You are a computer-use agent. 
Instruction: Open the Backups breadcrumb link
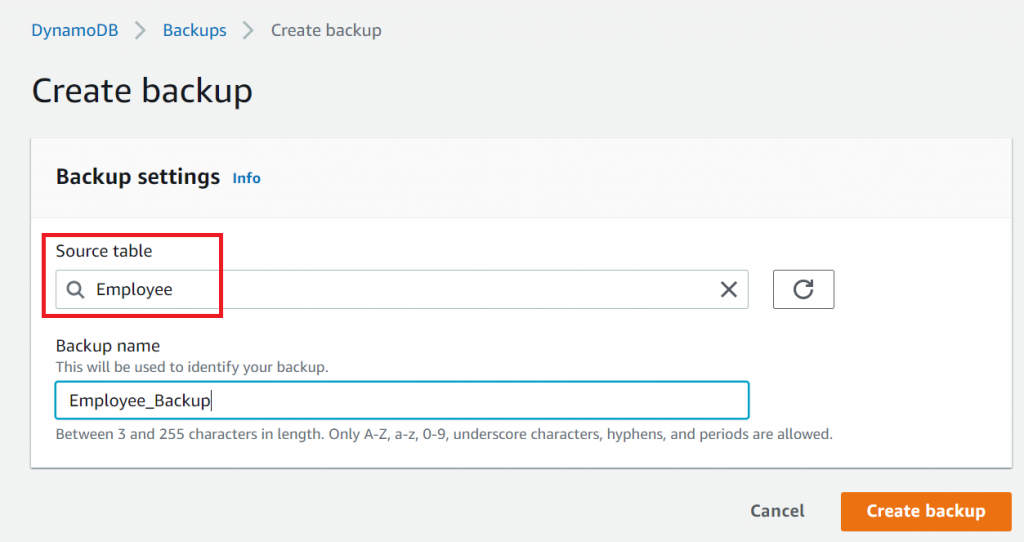pyautogui.click(x=195, y=30)
